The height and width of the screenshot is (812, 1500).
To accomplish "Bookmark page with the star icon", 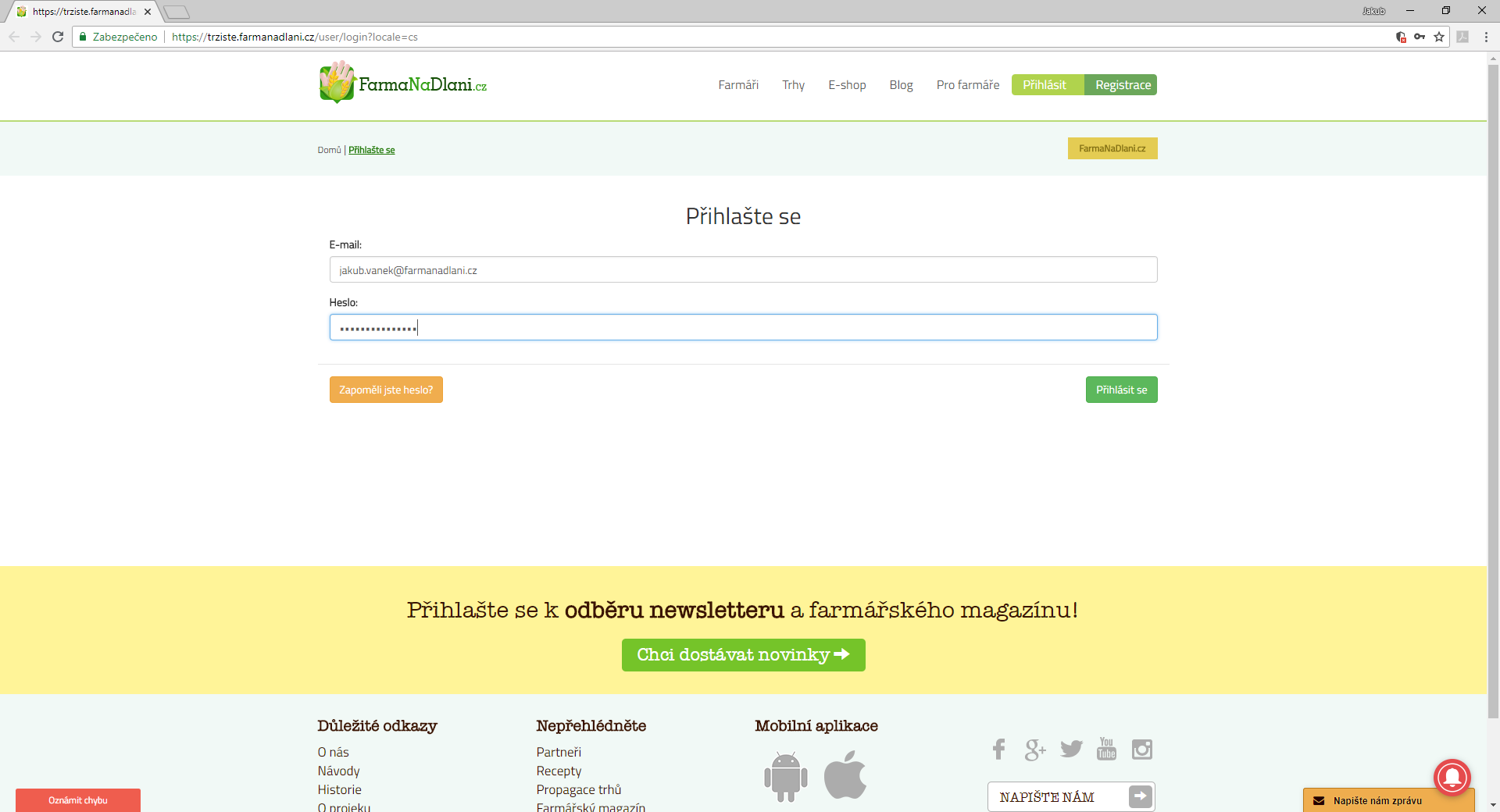I will coord(1439,37).
